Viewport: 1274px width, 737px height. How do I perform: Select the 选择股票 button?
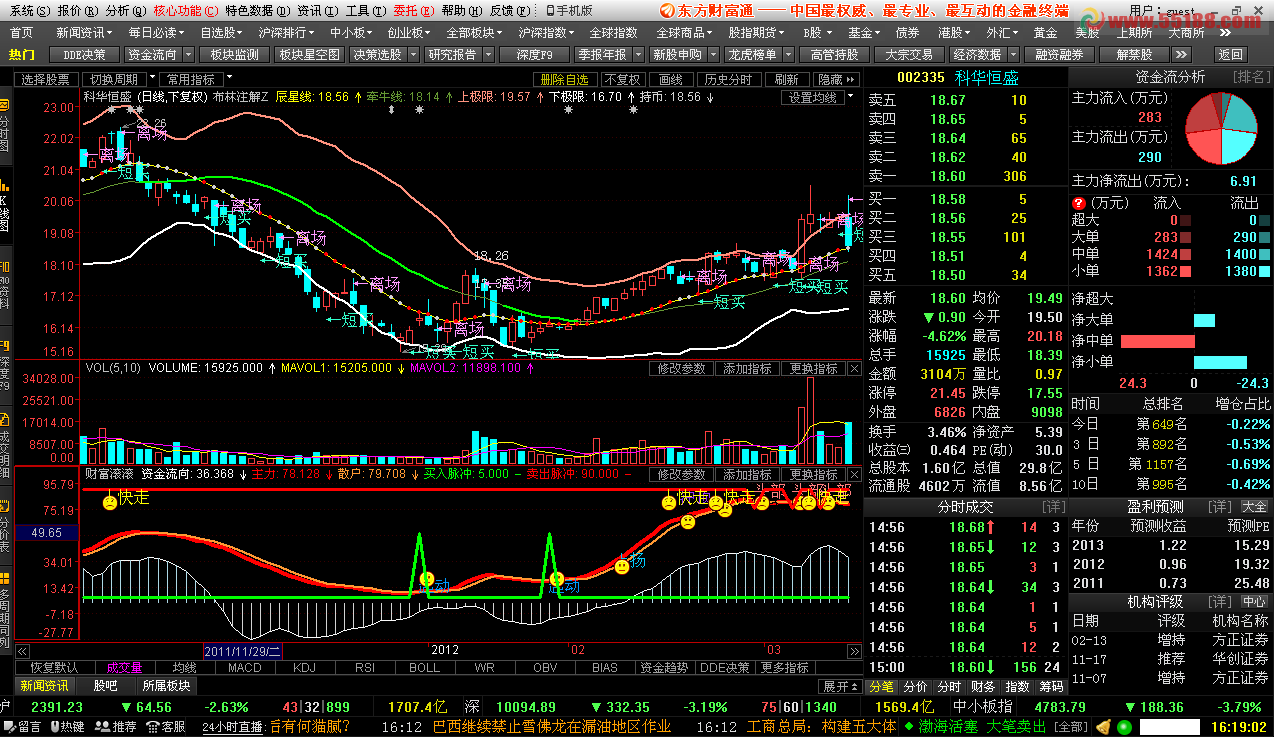coord(45,79)
